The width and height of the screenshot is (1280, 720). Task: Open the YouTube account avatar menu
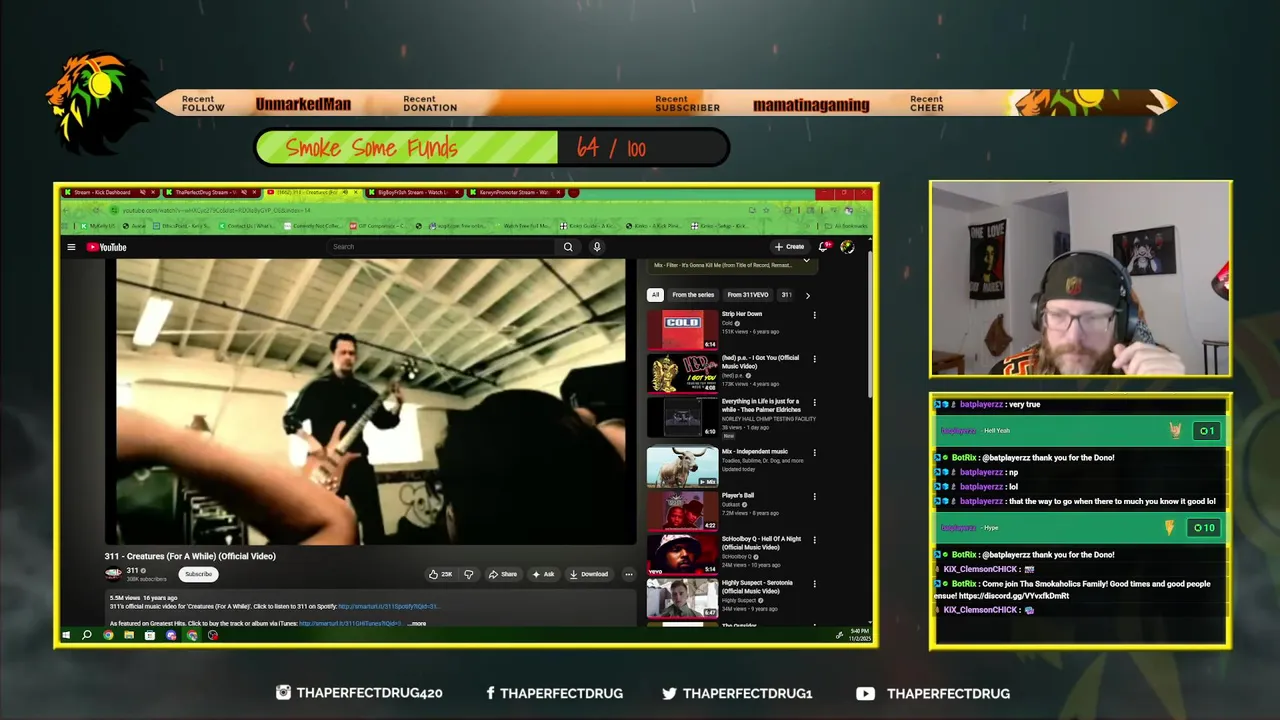pos(847,247)
